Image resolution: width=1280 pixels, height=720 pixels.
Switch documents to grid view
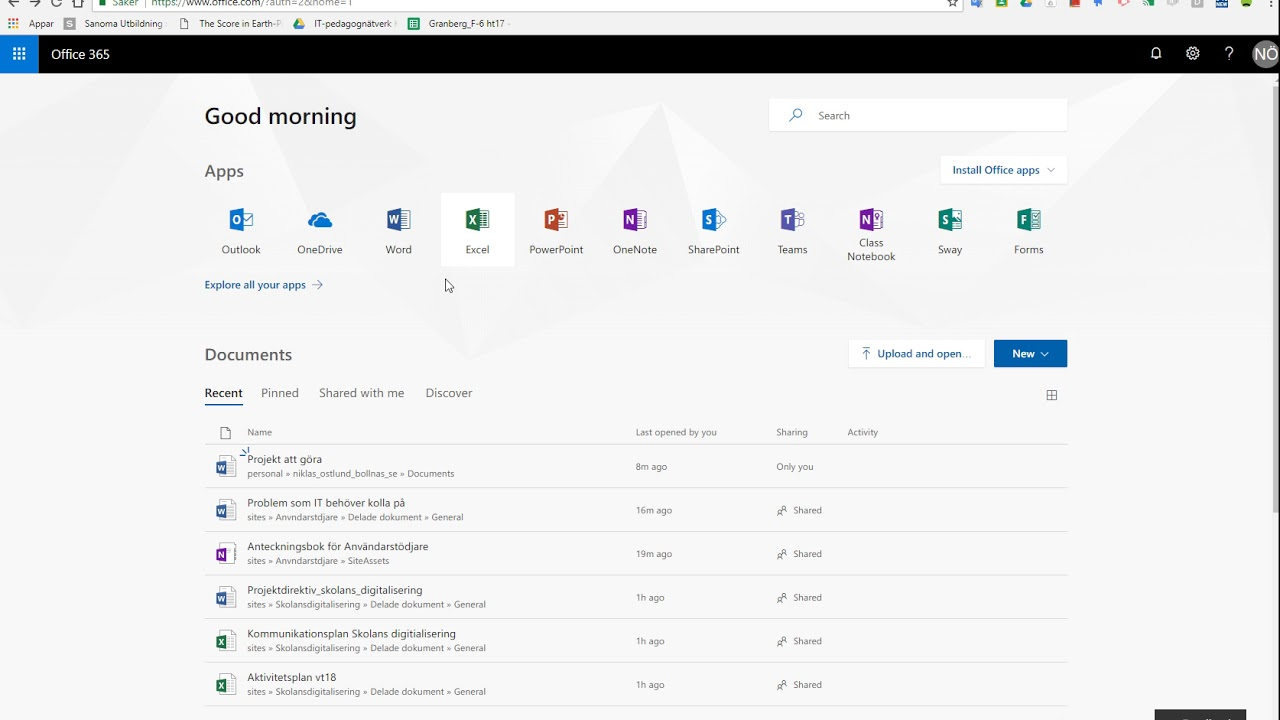click(1052, 395)
